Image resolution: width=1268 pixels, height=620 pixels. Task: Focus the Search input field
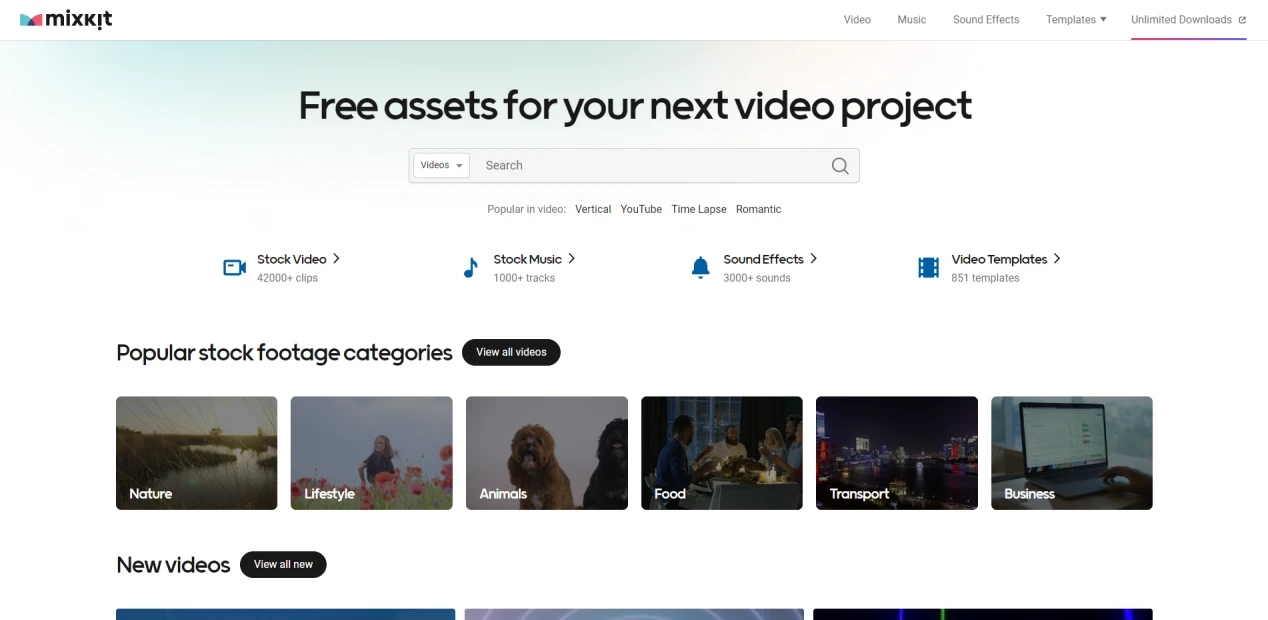click(650, 166)
